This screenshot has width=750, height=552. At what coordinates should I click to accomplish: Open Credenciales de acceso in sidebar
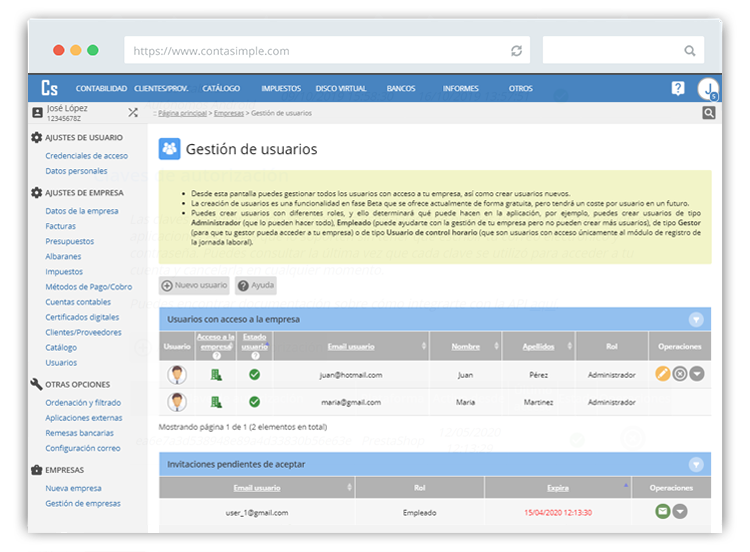87,156
